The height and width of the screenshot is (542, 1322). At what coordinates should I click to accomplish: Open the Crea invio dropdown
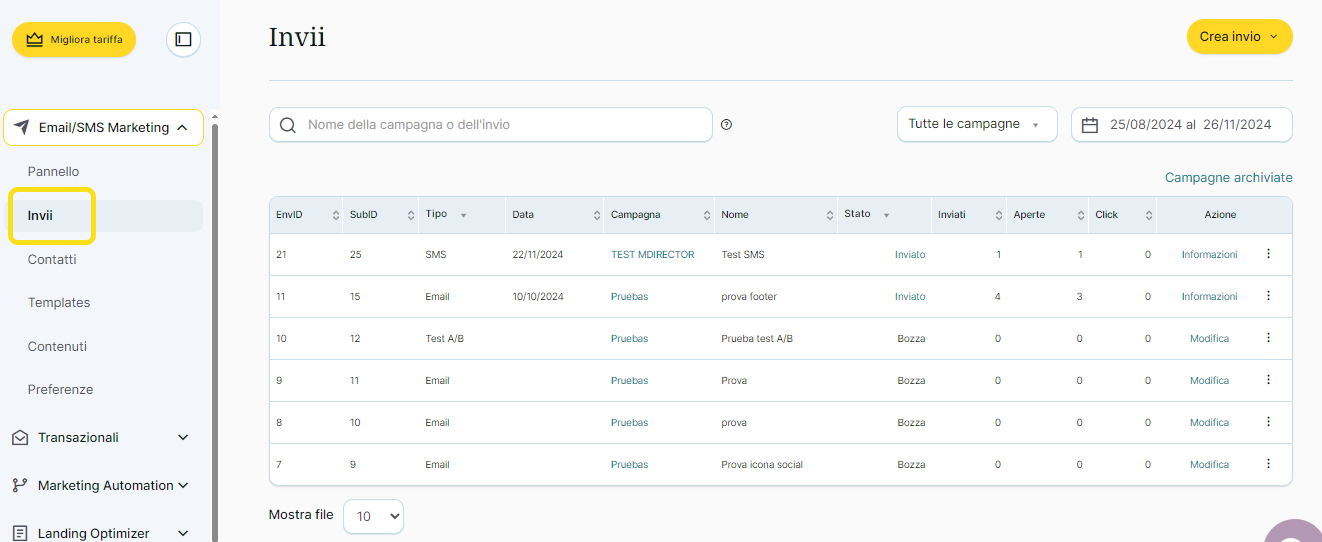pyautogui.click(x=1239, y=37)
